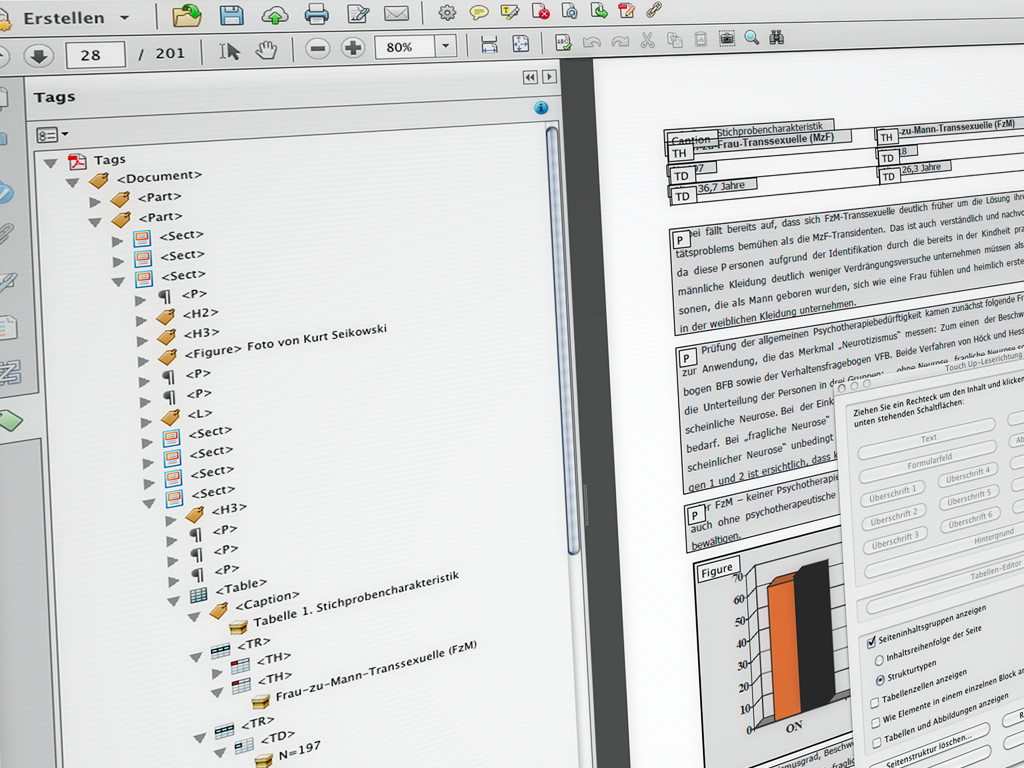The width and height of the screenshot is (1024, 768).
Task: Save the document with the floppy disk icon
Action: click(231, 14)
